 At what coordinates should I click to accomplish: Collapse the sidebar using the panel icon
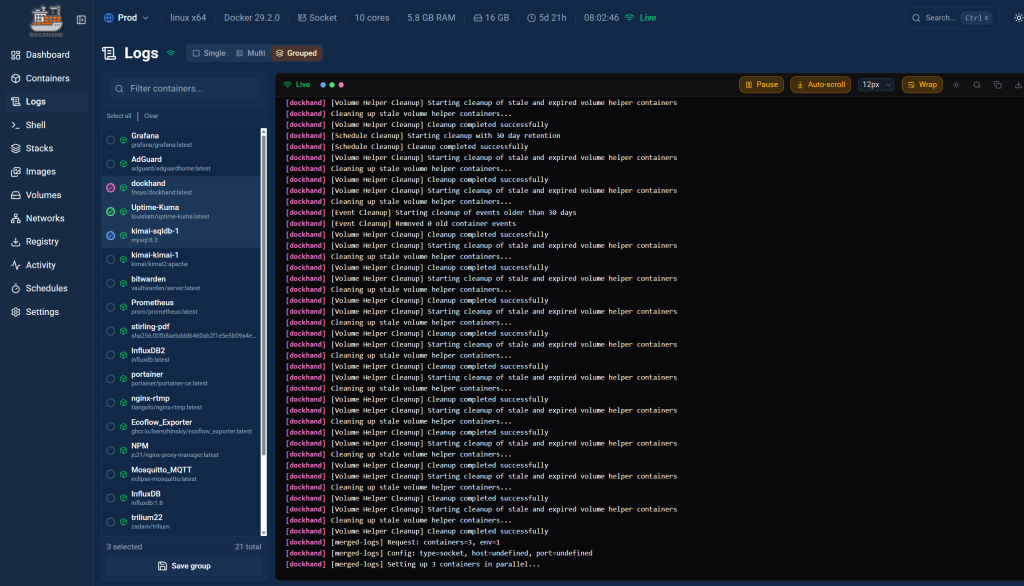[81, 19]
